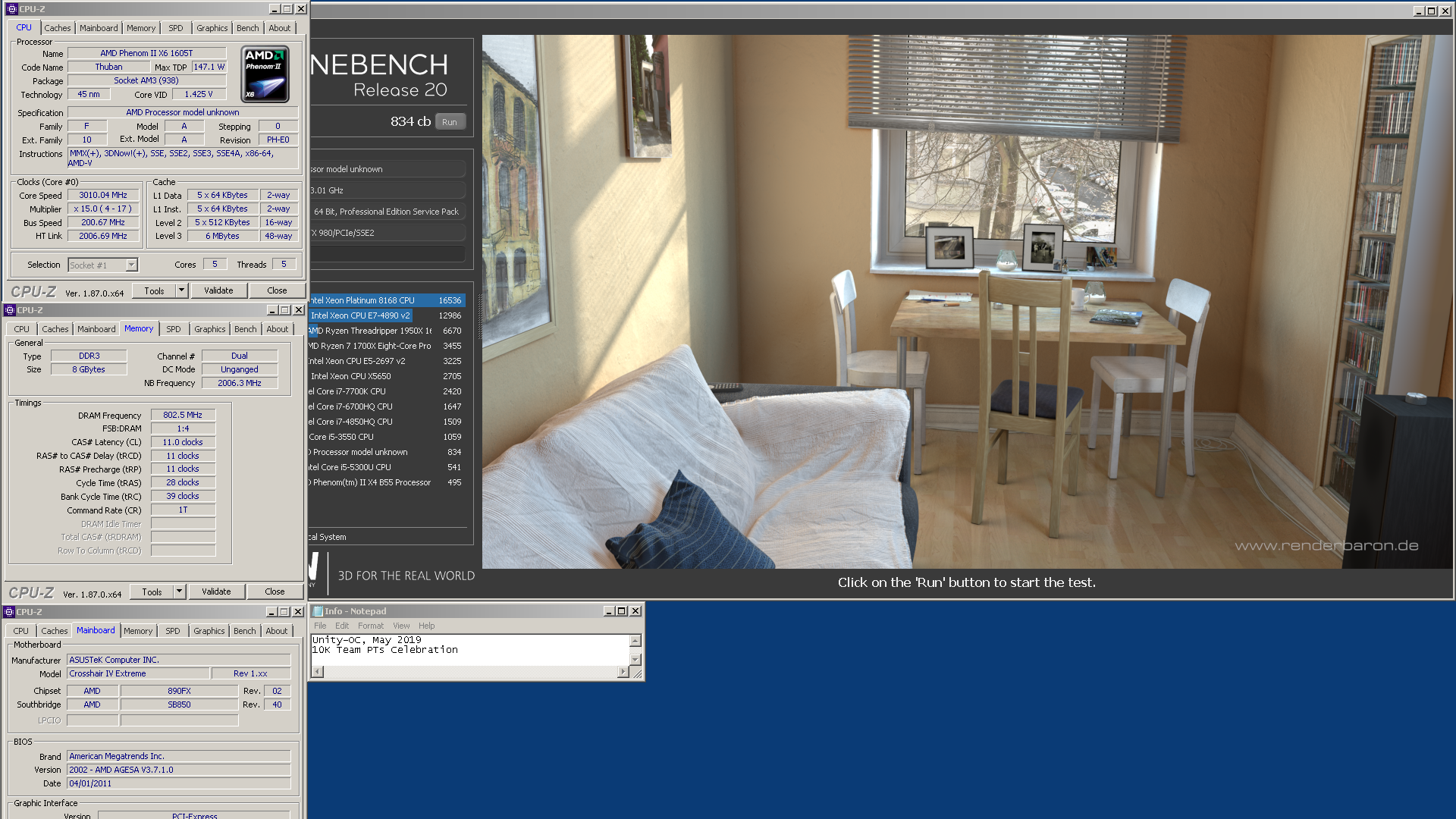
Task: Click the DRAM Frequency 802.5 MHz value
Action: [183, 415]
